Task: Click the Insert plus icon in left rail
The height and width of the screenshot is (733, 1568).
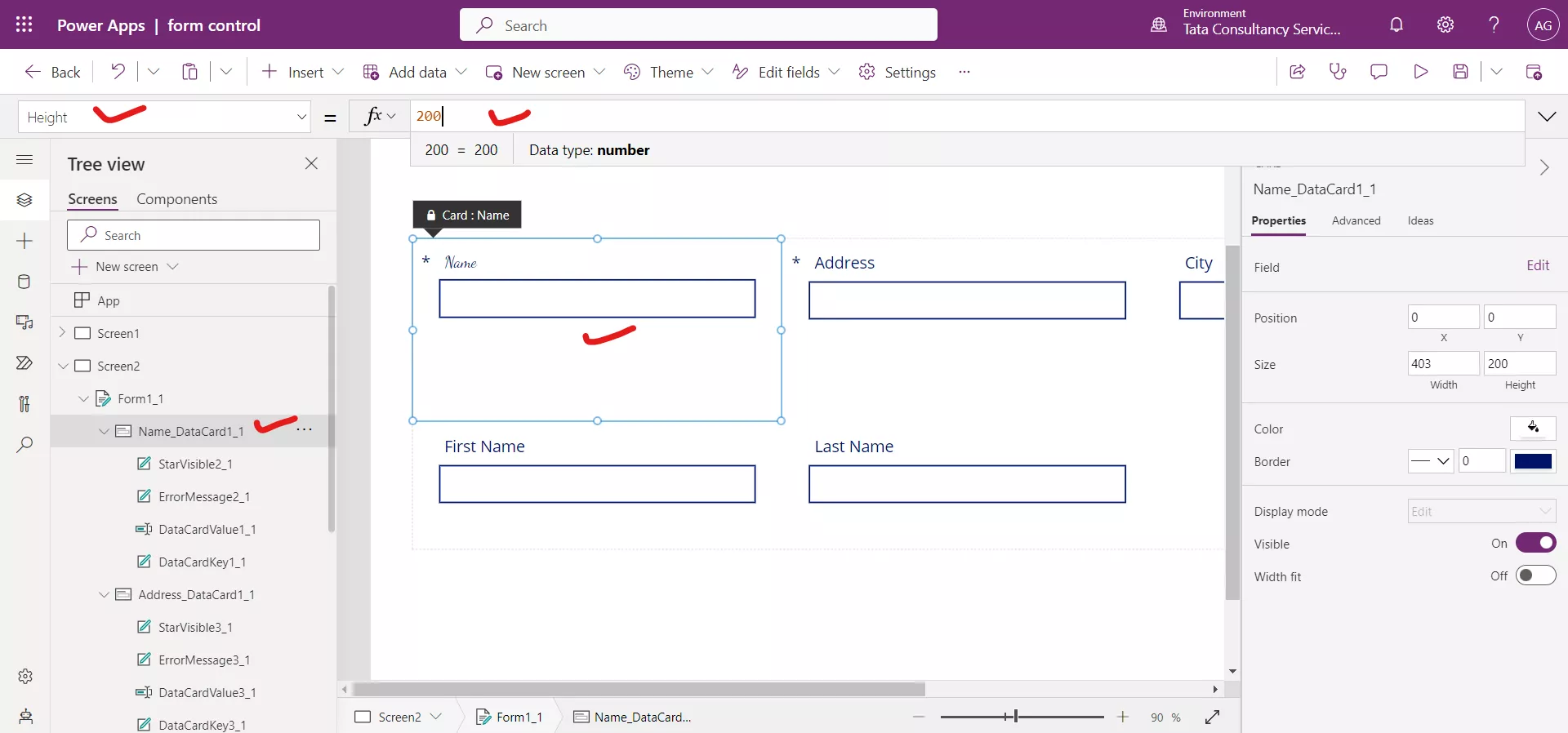Action: pyautogui.click(x=24, y=241)
